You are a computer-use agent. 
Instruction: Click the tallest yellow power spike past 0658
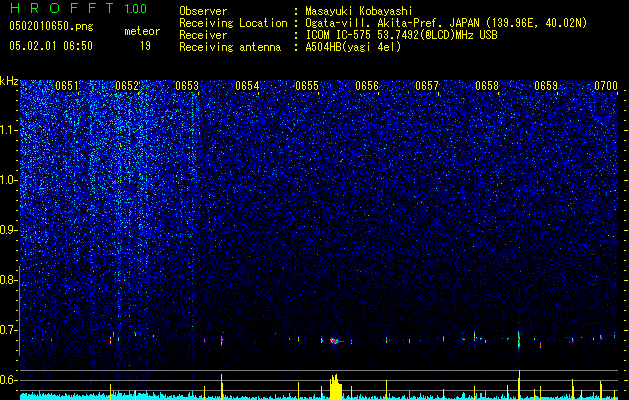[x=519, y=385]
